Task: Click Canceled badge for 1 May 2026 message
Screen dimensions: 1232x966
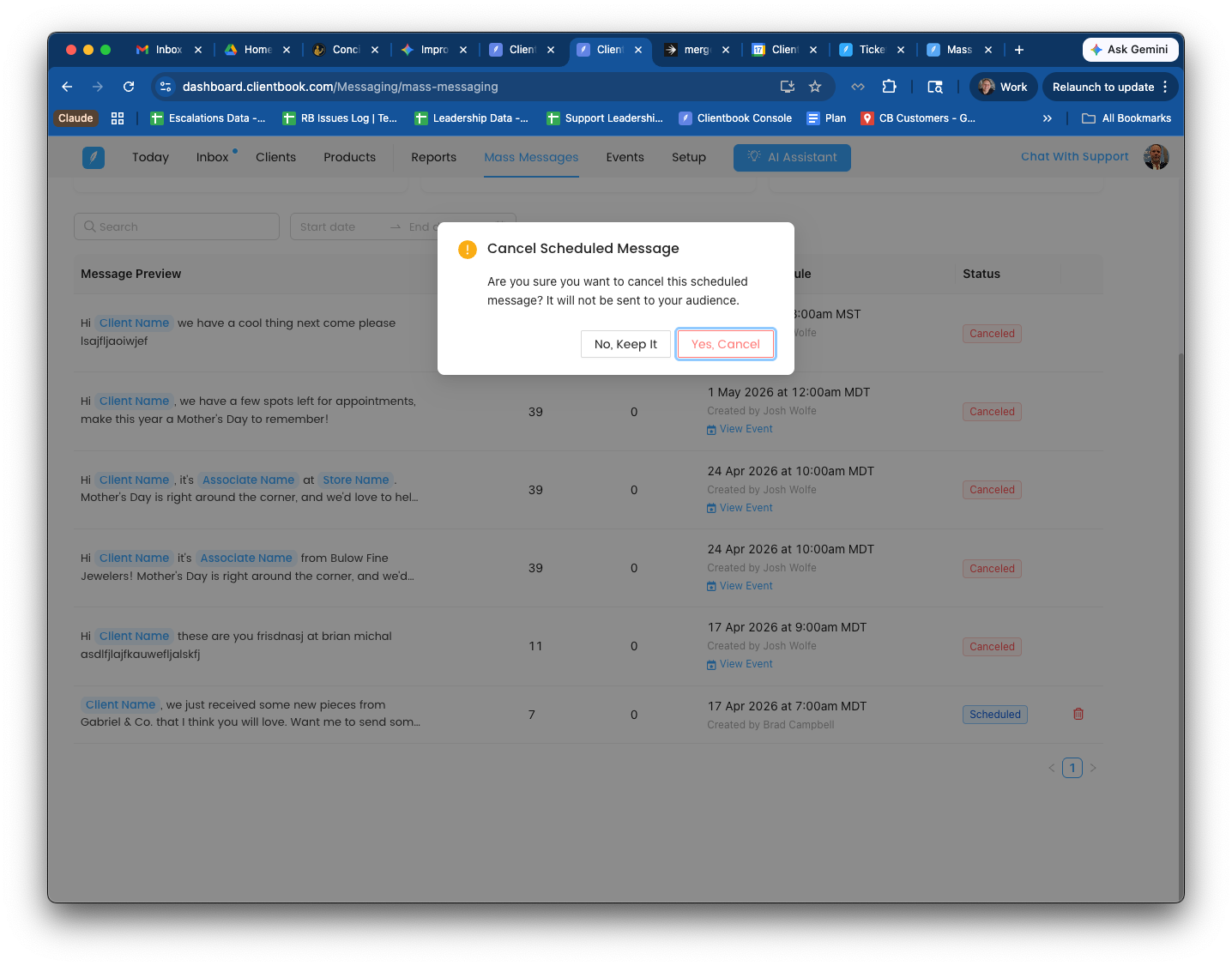Action: (x=992, y=412)
